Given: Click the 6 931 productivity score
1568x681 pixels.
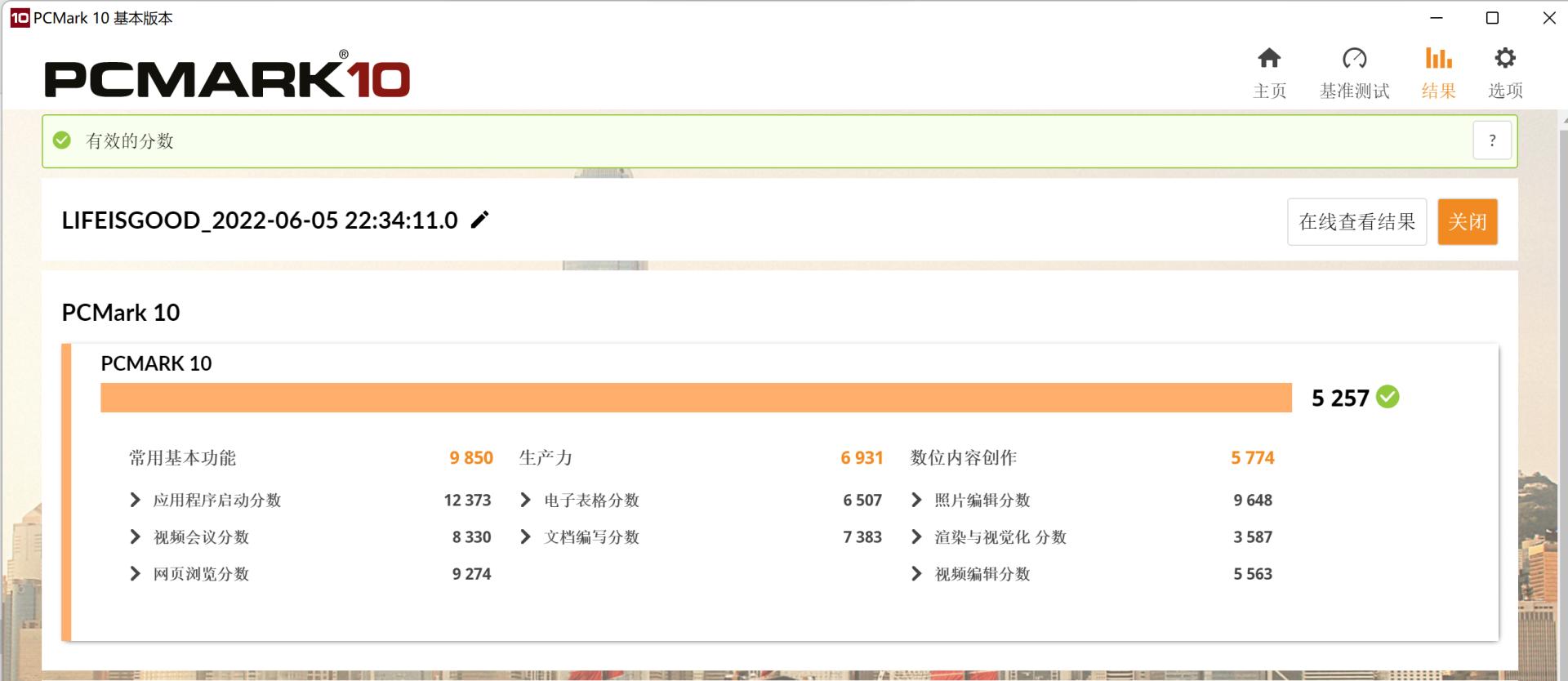Looking at the screenshot, I should coord(862,458).
